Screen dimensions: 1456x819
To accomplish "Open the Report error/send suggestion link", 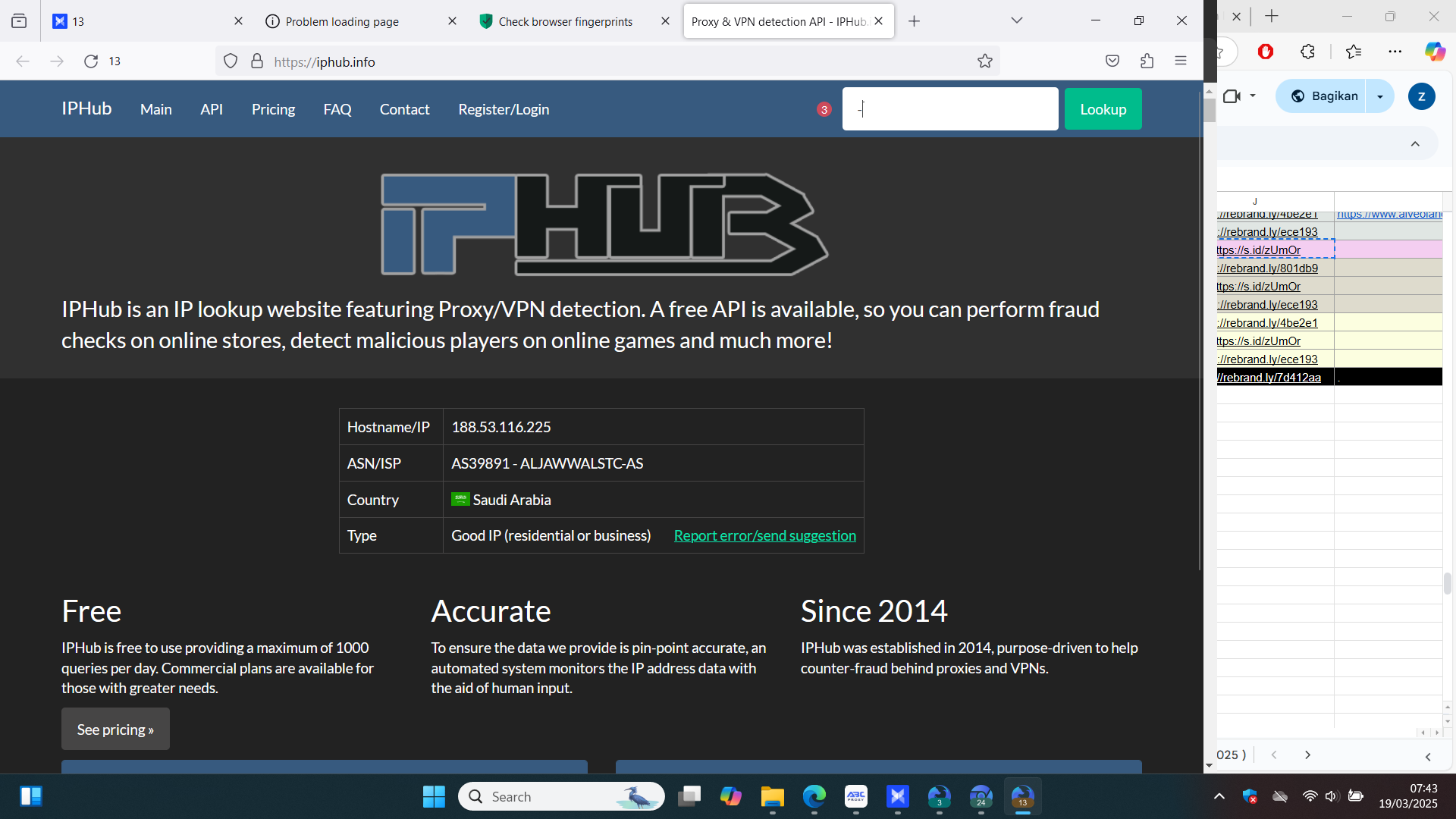I will tap(765, 535).
